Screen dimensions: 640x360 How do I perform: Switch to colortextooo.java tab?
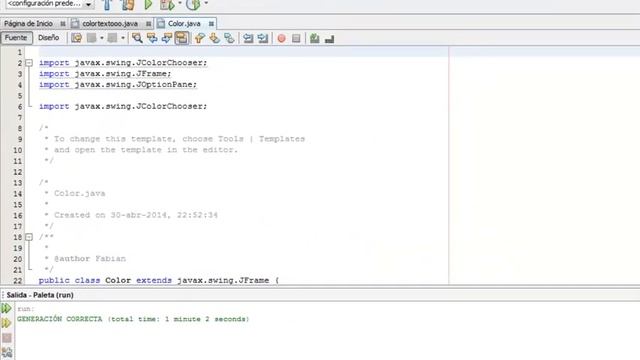point(110,24)
